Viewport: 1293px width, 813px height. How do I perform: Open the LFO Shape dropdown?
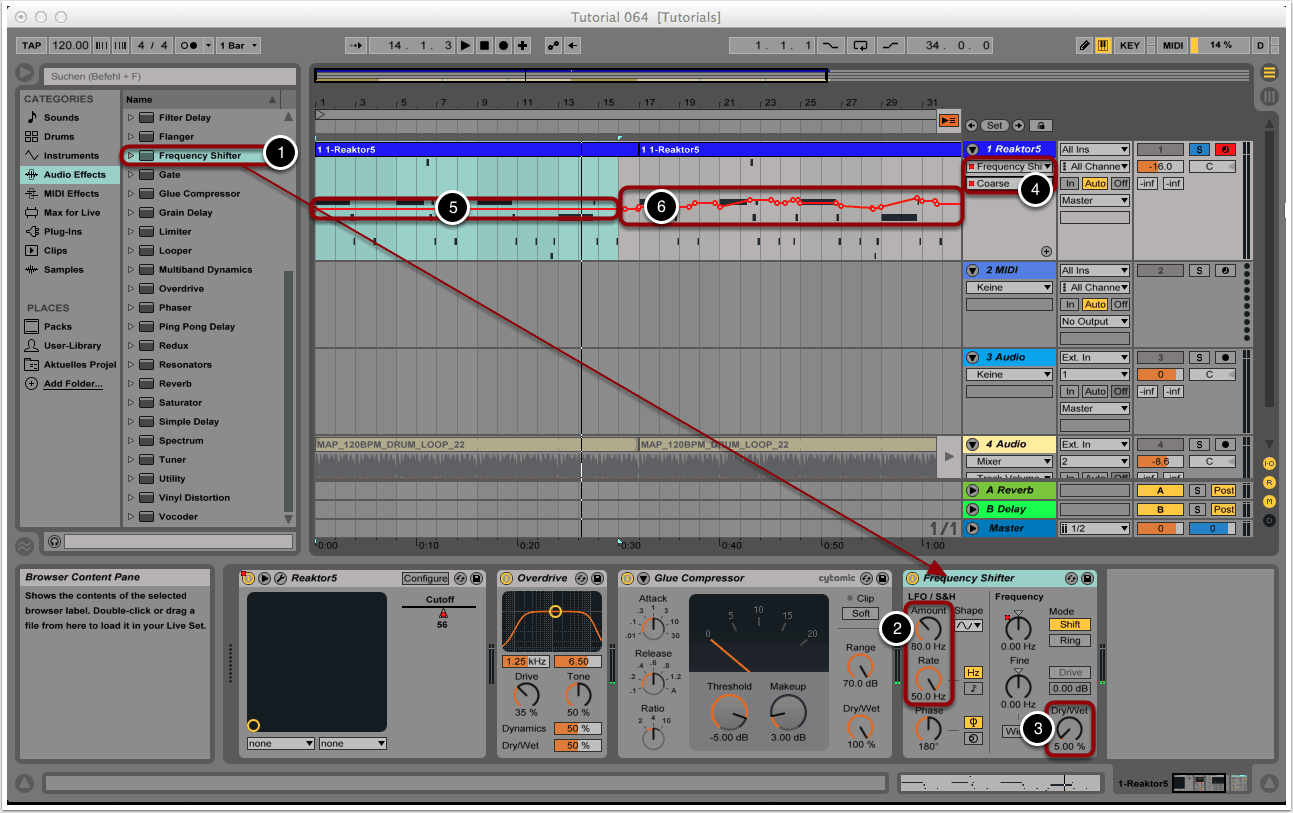(x=968, y=625)
